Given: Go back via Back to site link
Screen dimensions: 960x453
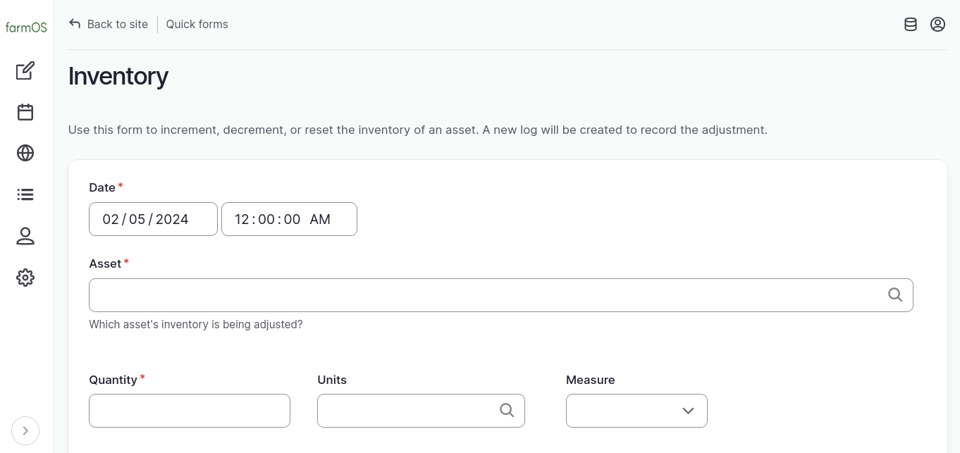Looking at the screenshot, I should point(108,24).
